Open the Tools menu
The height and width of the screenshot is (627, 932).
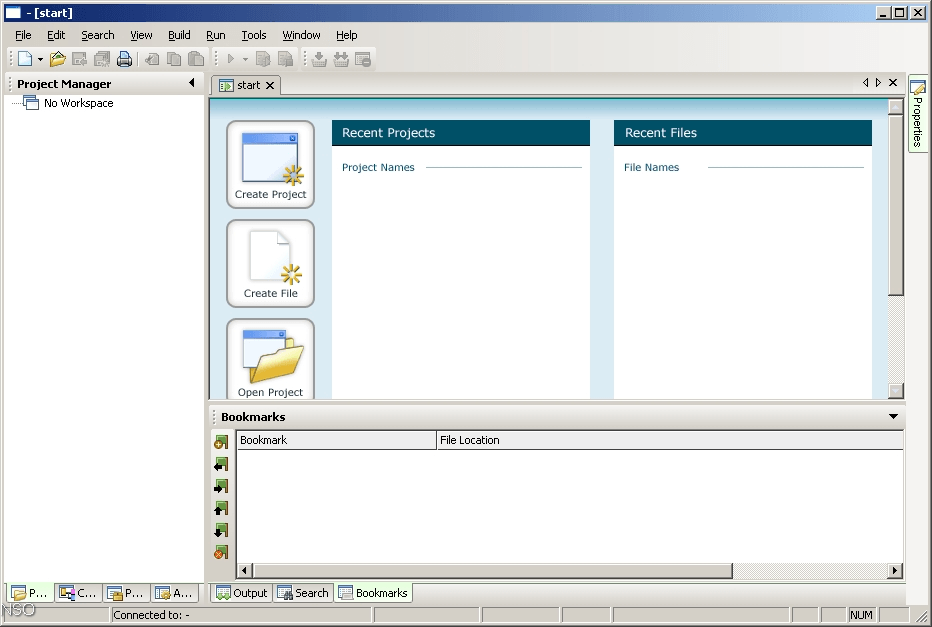[x=254, y=35]
